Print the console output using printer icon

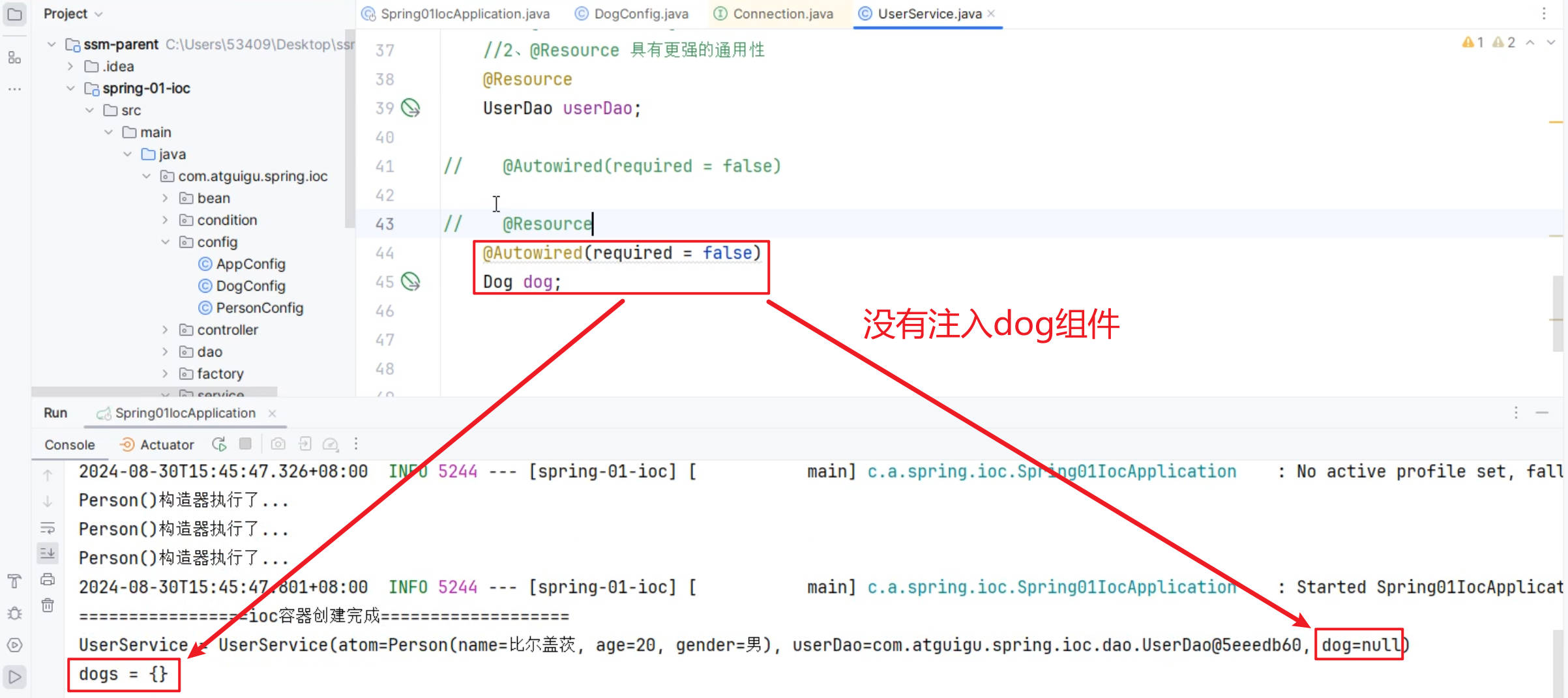click(x=48, y=579)
